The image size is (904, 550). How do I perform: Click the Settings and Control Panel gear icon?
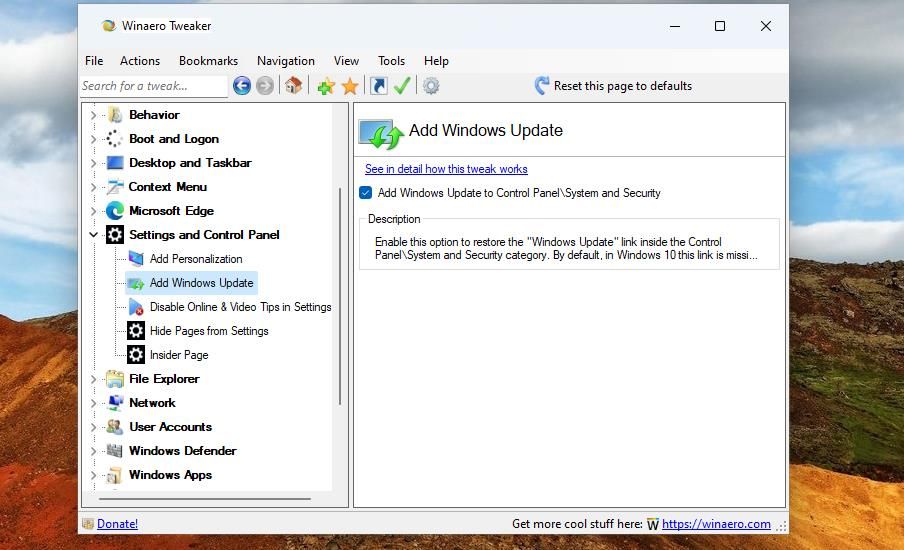(115, 235)
